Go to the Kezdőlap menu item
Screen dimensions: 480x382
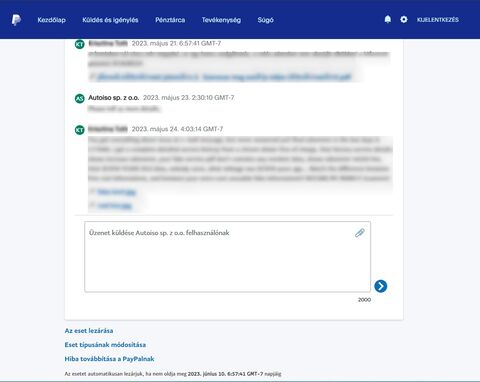coord(52,20)
